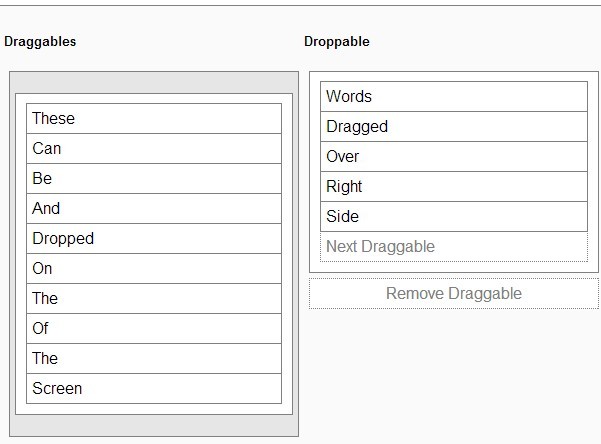
Task: Click the 'Dropped' draggable item
Action: coord(153,238)
